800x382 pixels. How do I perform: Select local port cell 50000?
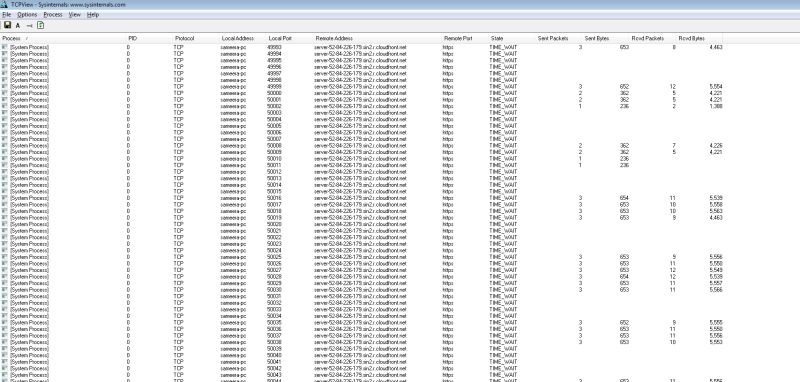pos(274,93)
